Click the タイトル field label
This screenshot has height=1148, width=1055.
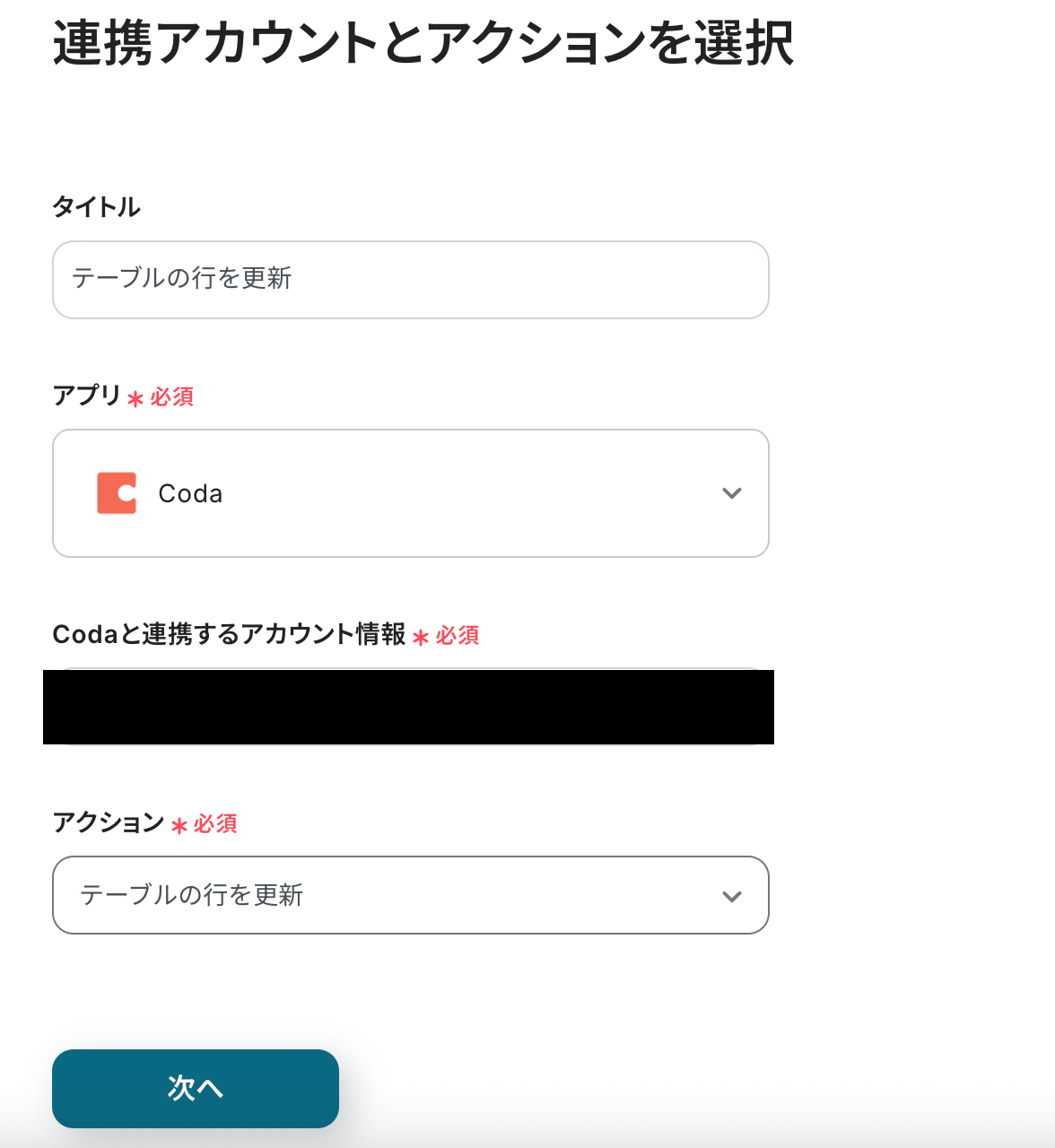pyautogui.click(x=97, y=207)
